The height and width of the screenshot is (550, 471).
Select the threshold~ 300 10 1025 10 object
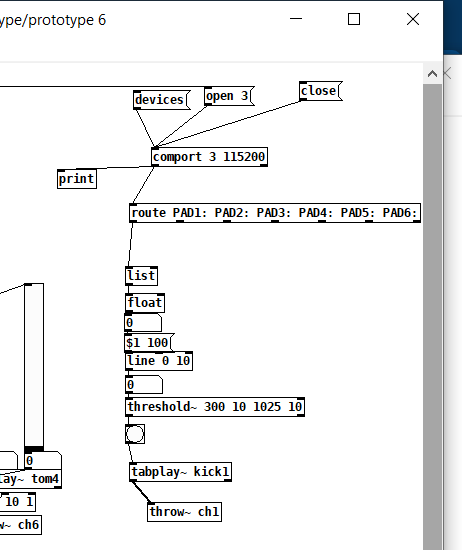pos(215,407)
